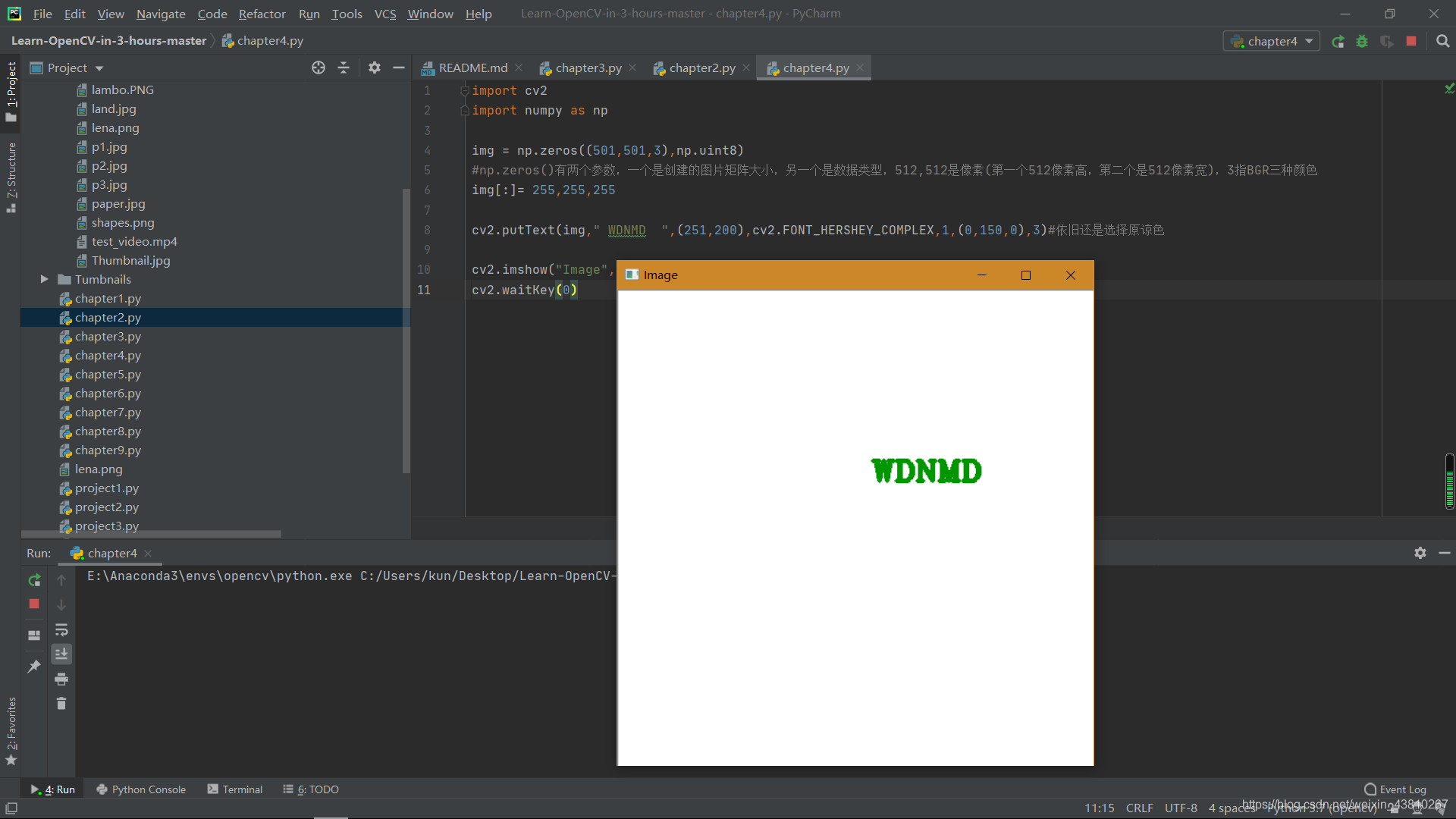The width and height of the screenshot is (1456, 819).
Task: Open the Terminal tool window
Action: pyautogui.click(x=235, y=789)
